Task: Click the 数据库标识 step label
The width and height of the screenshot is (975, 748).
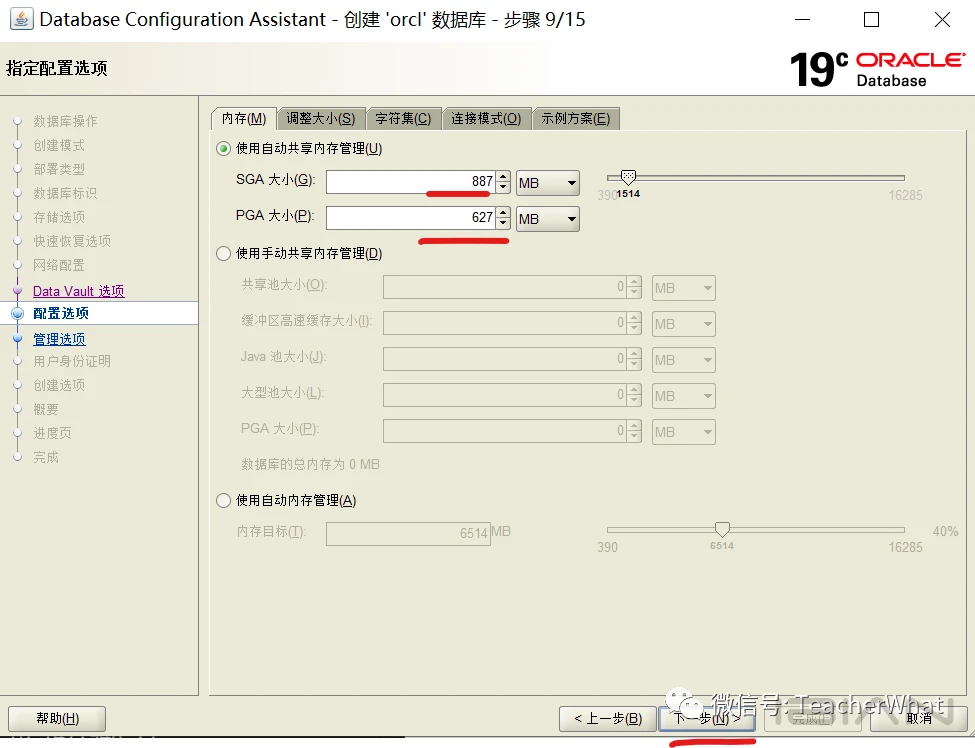Action: pos(65,193)
